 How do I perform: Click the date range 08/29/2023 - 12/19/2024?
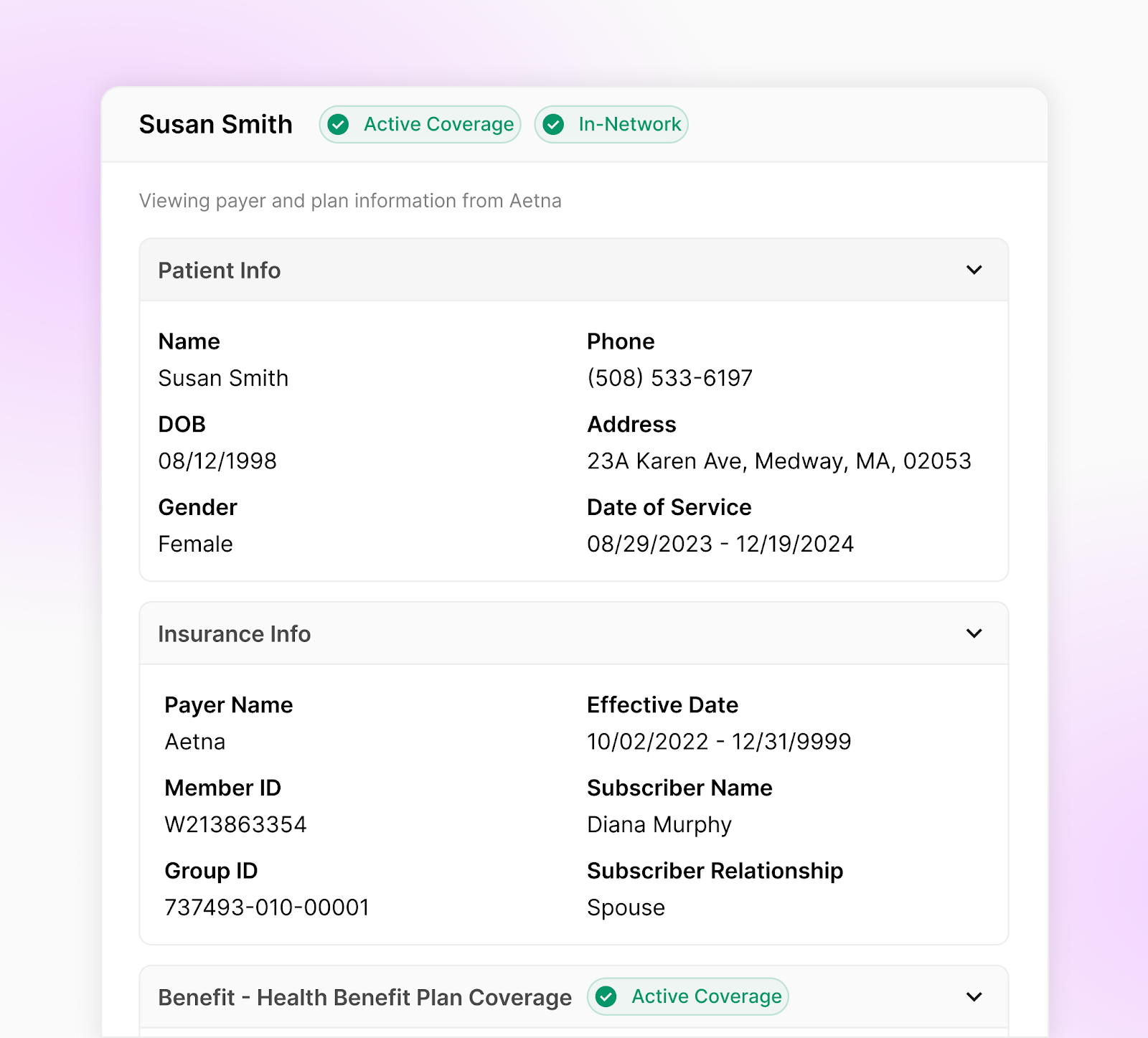(x=720, y=544)
